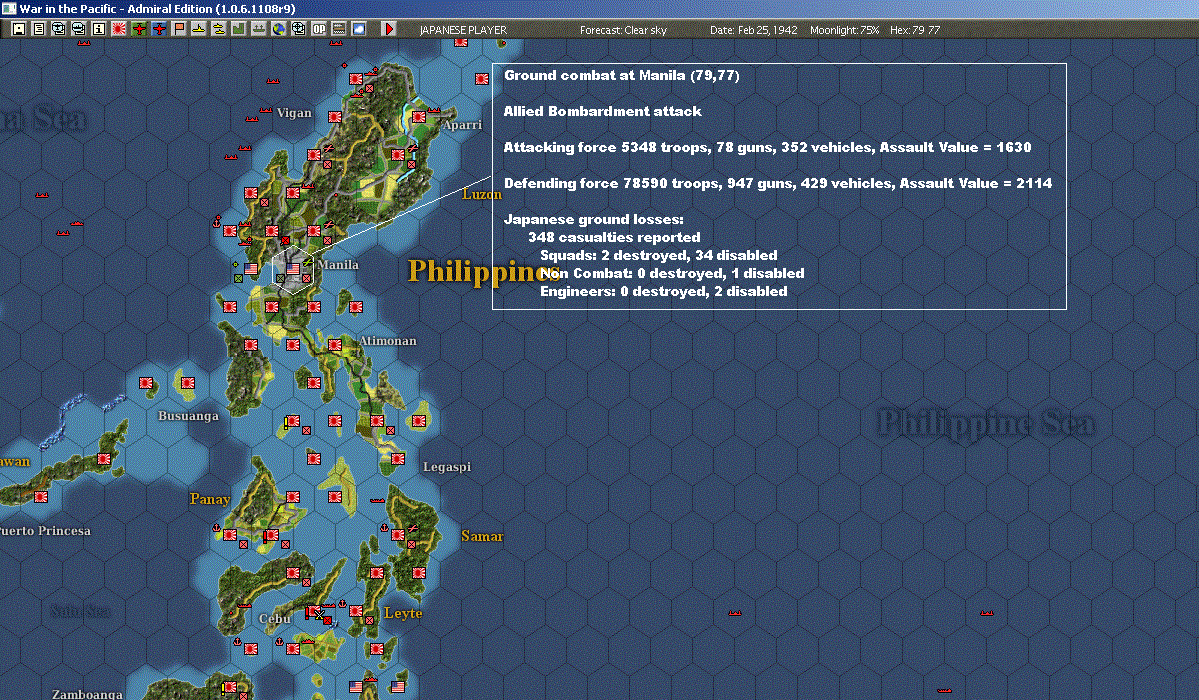1199x700 pixels.
Task: Click the Samar island label
Action: pyautogui.click(x=482, y=536)
